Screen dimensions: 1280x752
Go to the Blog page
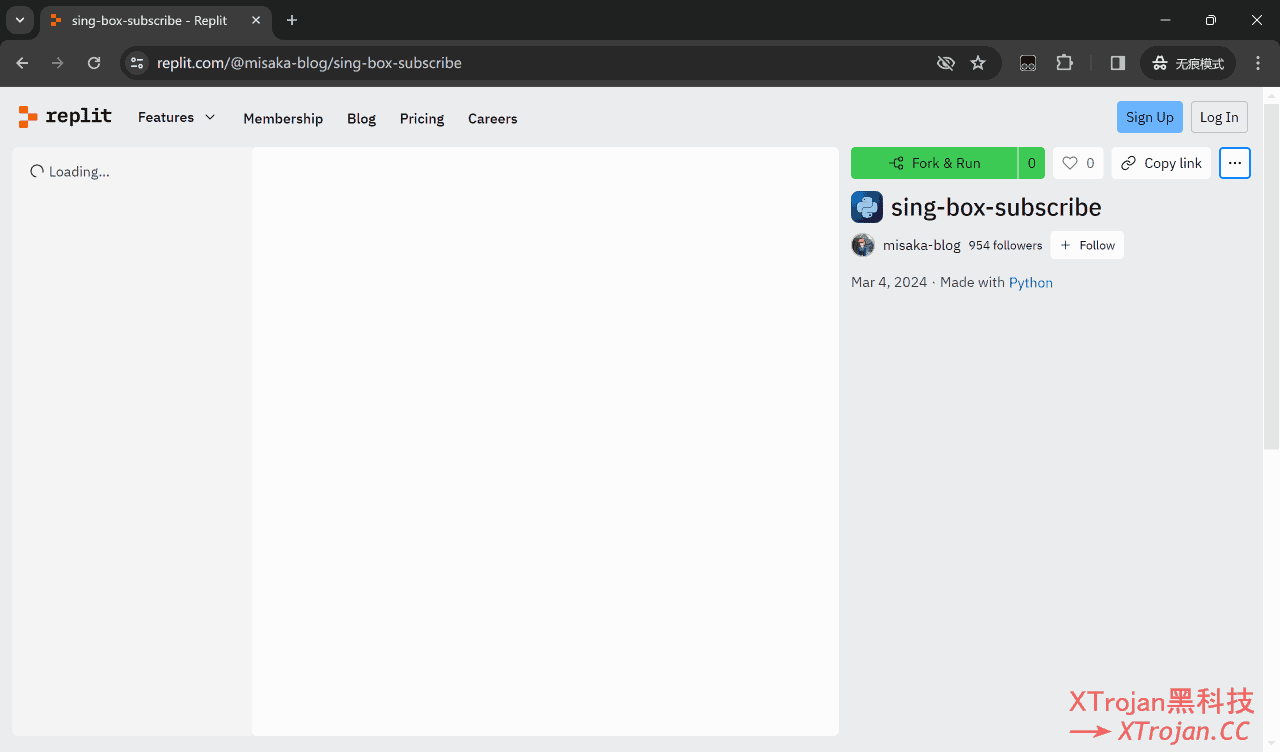pos(361,118)
